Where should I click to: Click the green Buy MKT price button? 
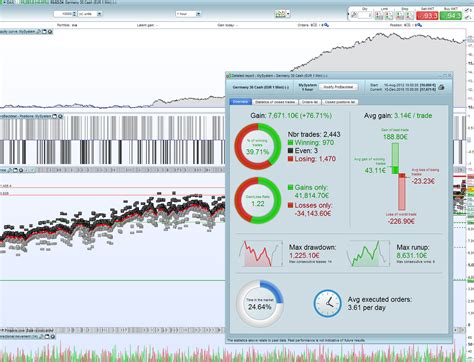click(450, 16)
